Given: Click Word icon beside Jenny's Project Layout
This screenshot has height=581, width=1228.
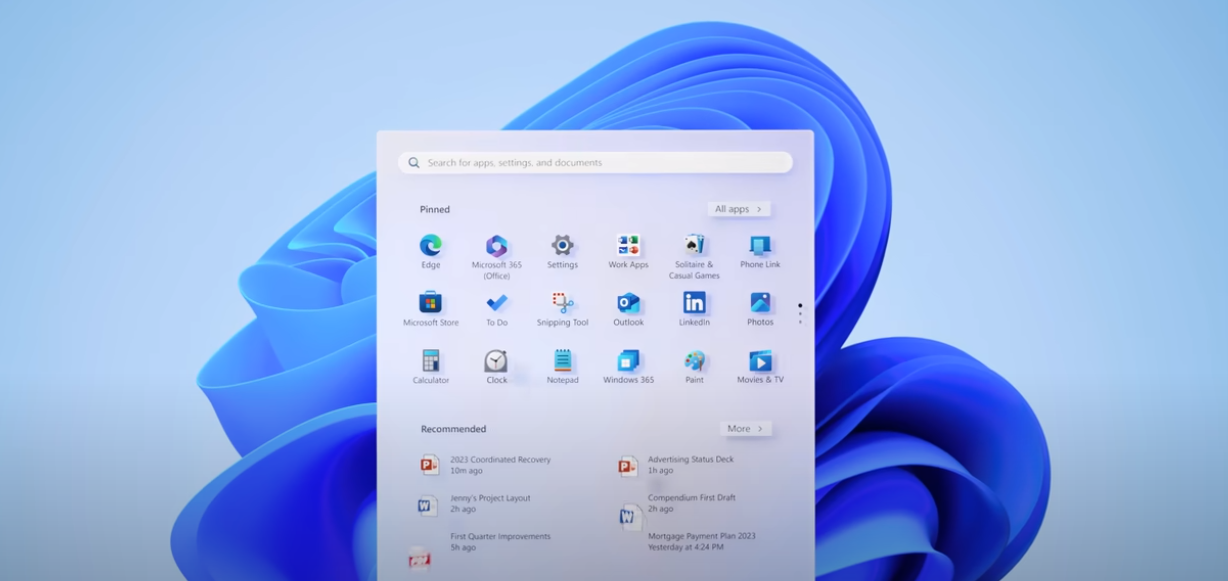Looking at the screenshot, I should [x=427, y=506].
